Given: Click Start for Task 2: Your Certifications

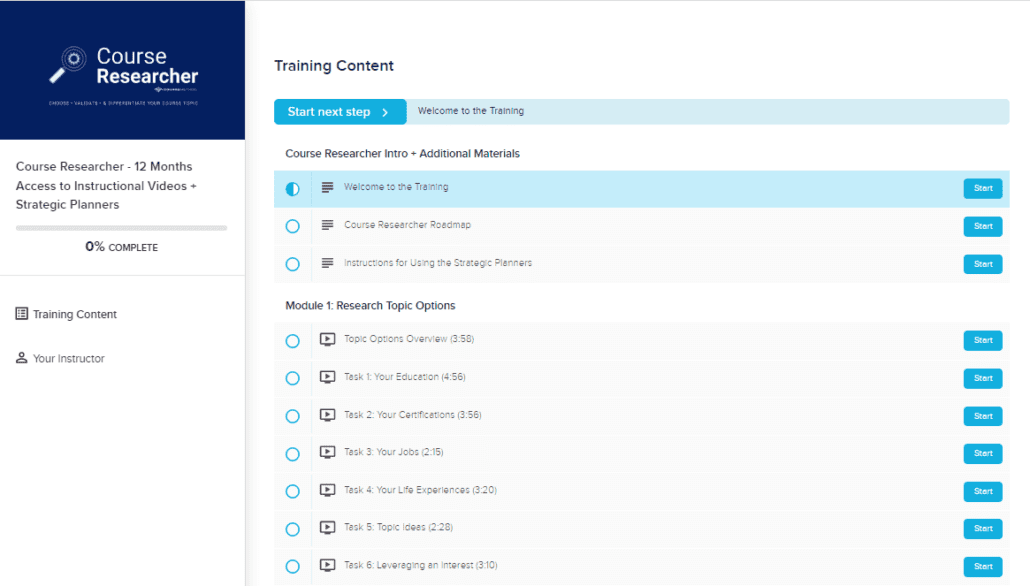Looking at the screenshot, I should point(983,416).
